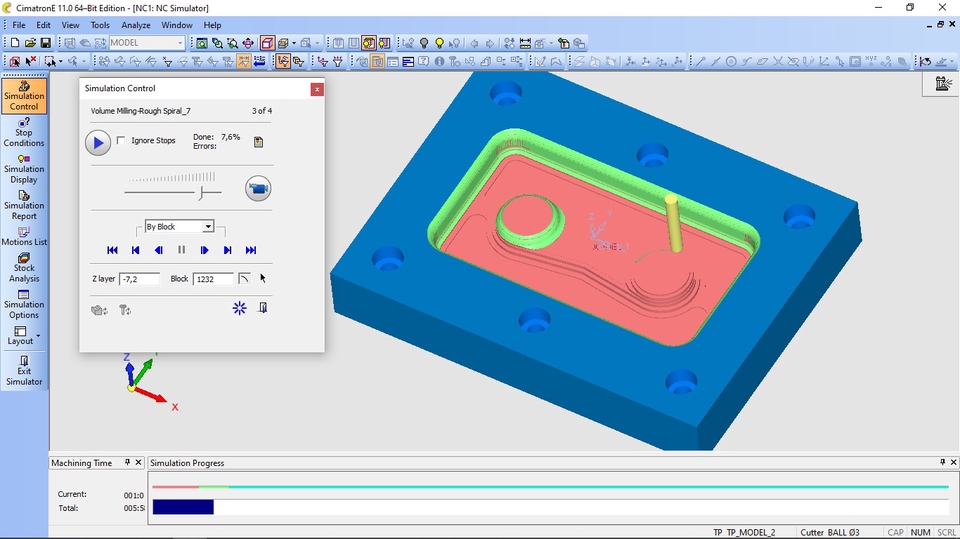960x539 pixels.
Task: Click the top-right viewport tool icon
Action: click(x=943, y=84)
